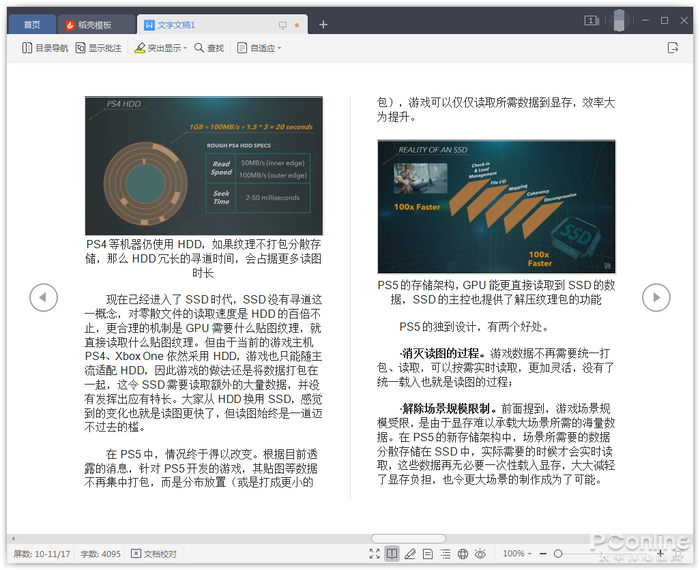Click the 屏数 10-11/17 page indicator
700x570 pixels.
point(42,554)
